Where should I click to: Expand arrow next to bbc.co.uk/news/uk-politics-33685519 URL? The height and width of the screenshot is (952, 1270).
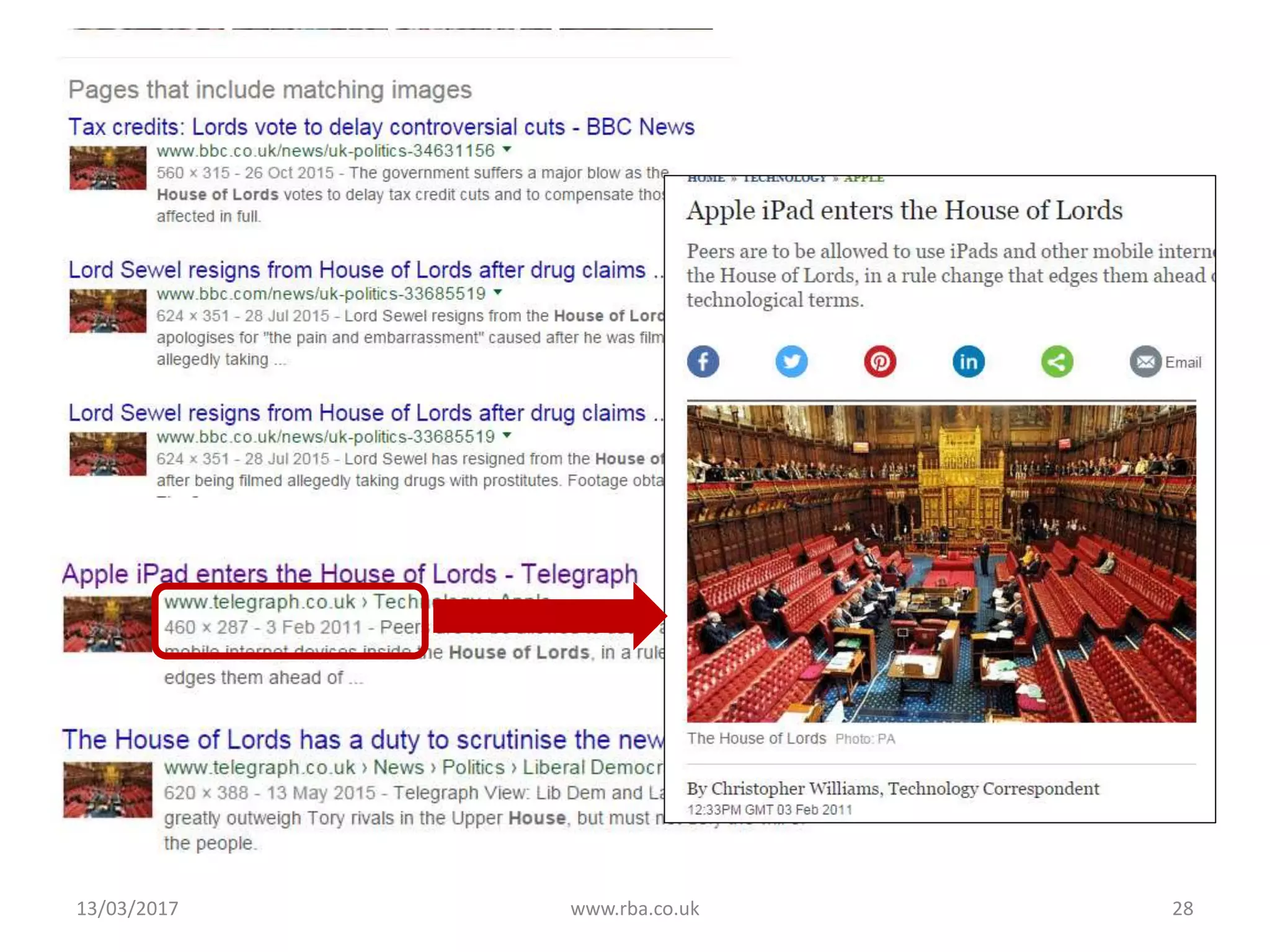(x=507, y=435)
